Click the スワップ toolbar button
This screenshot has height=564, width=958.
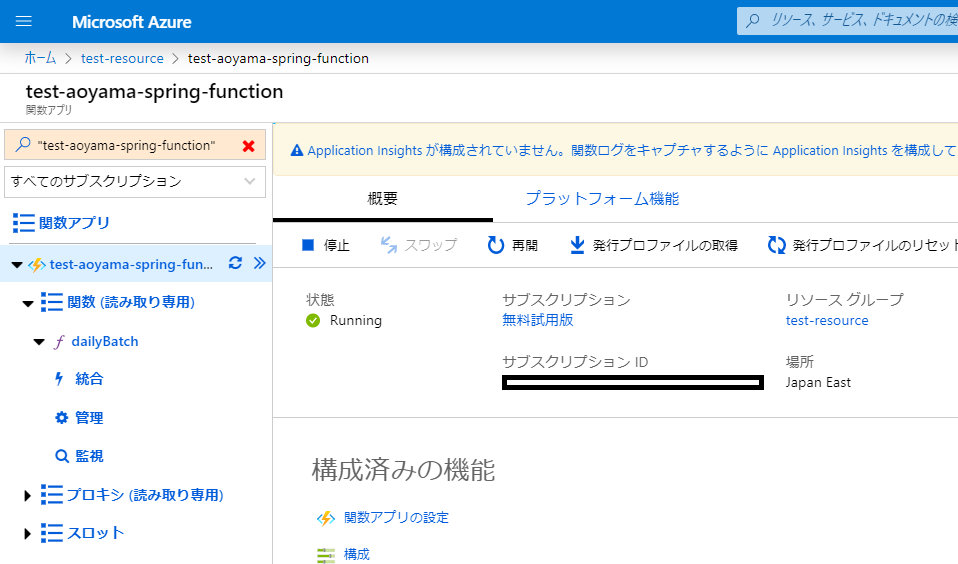click(419, 245)
